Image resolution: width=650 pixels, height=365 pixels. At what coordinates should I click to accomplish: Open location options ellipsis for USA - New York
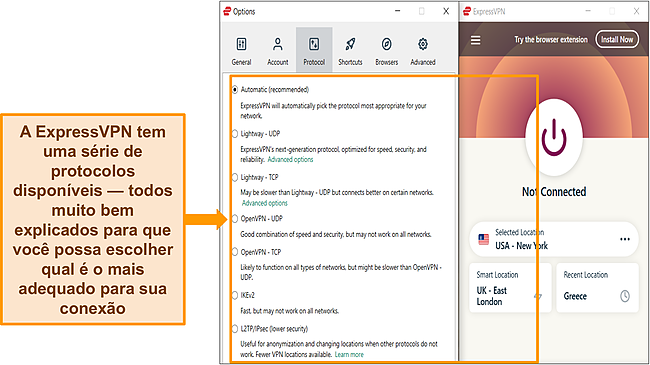(x=625, y=239)
